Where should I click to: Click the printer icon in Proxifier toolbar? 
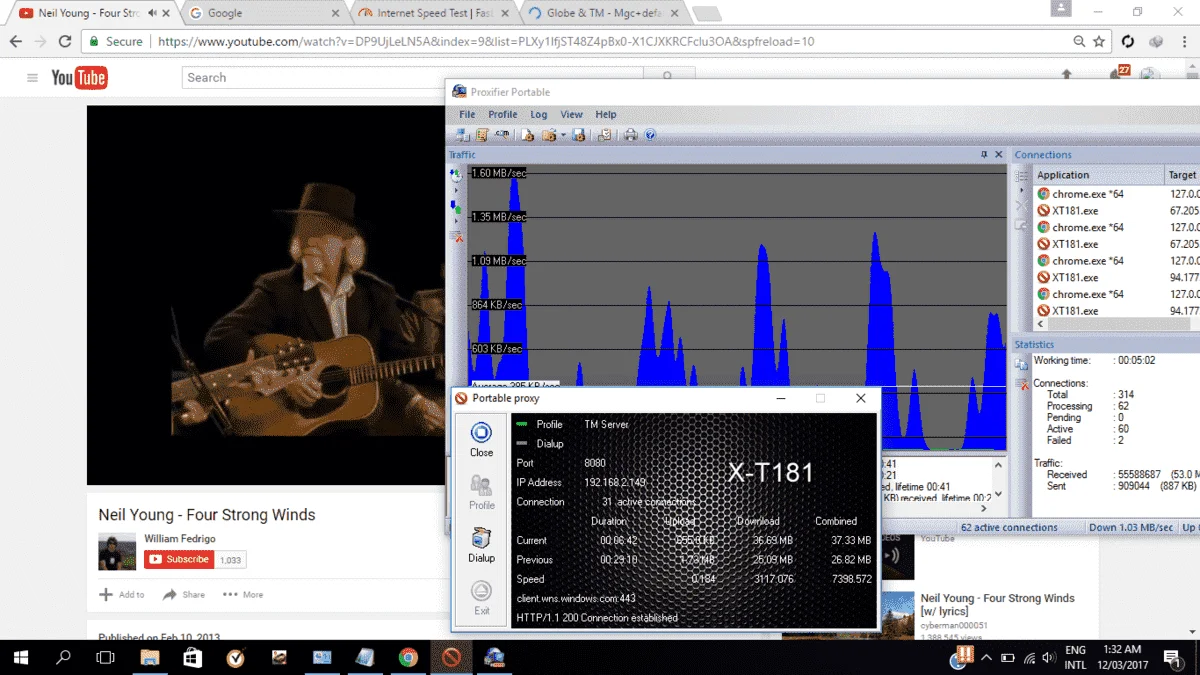631,135
